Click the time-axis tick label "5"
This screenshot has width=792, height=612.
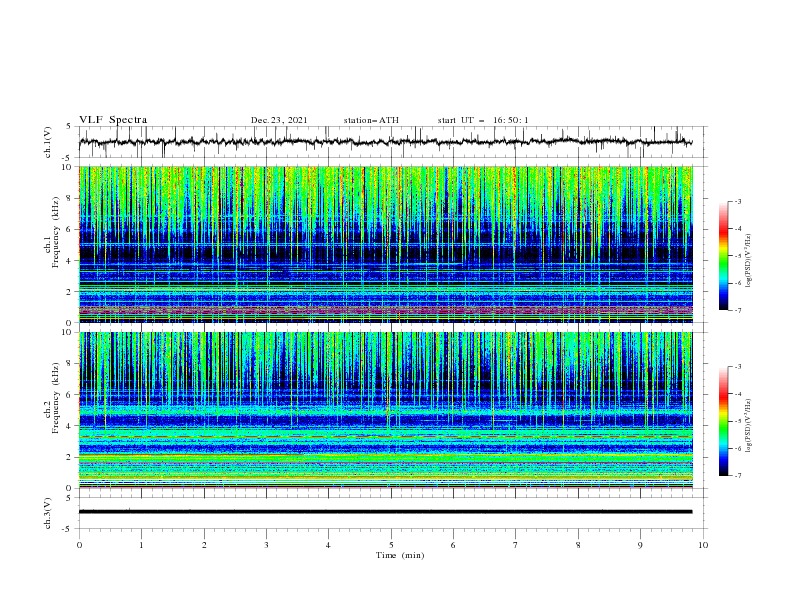click(391, 545)
